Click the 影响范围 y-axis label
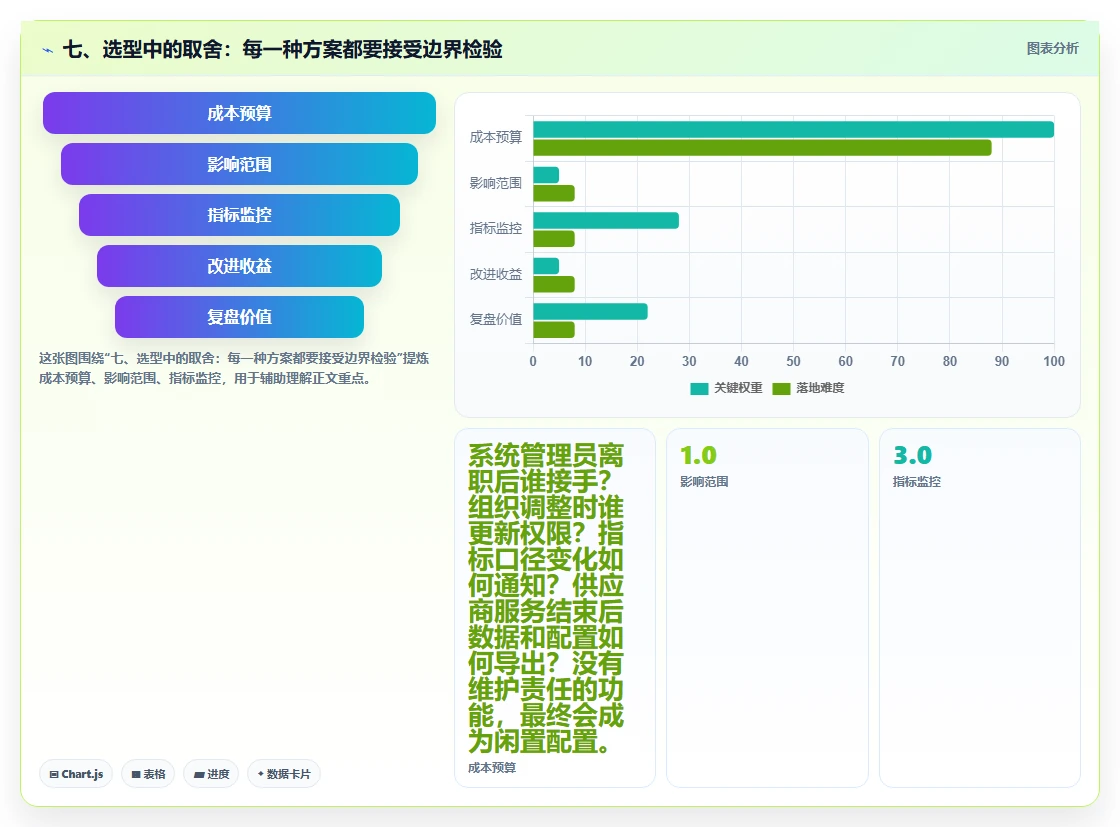This screenshot has width=1120, height=827. click(496, 183)
